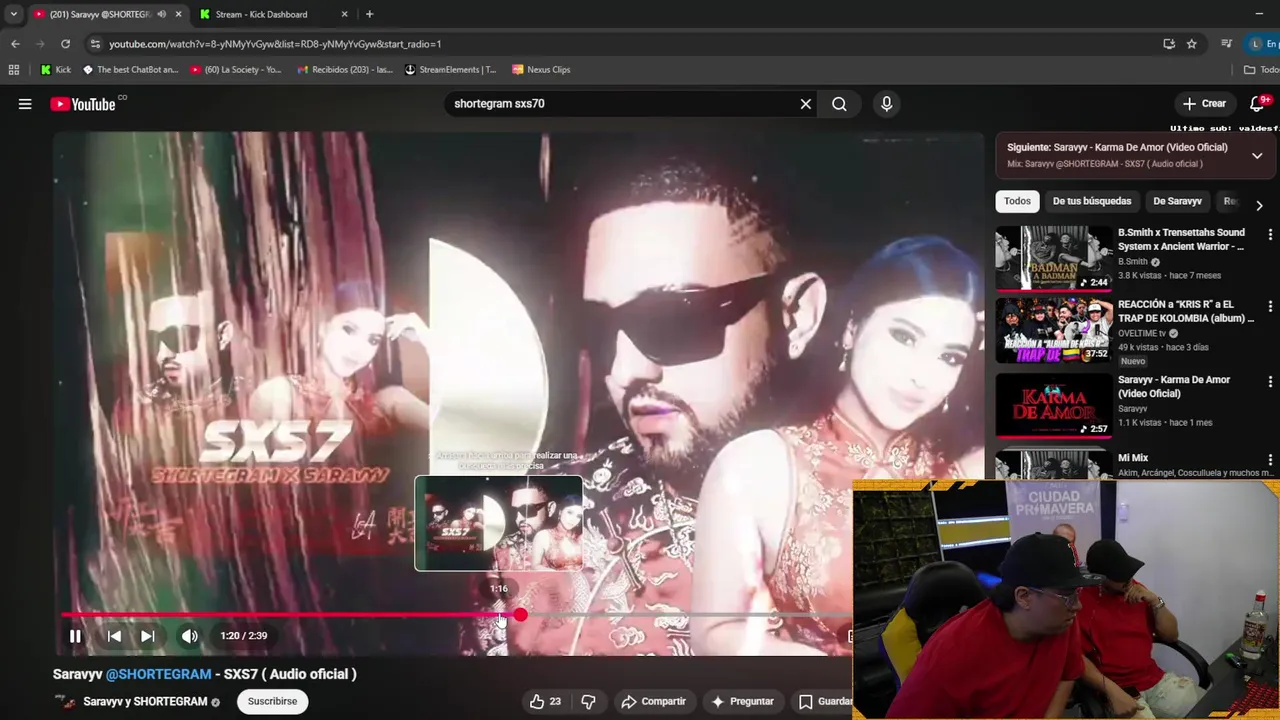Open Saravyv y SHORTEGRAM channel name
The width and height of the screenshot is (1280, 720).
[145, 701]
